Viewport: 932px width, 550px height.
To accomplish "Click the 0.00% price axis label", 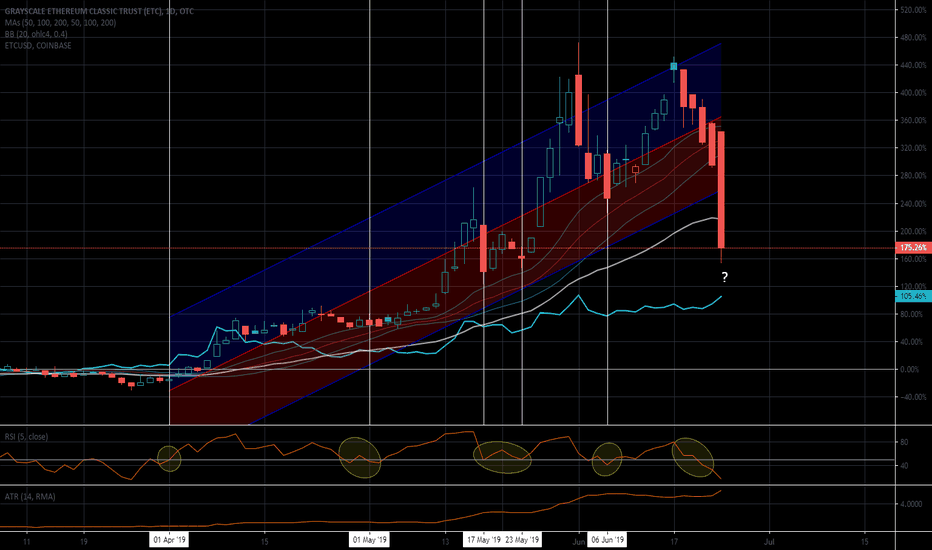I will click(x=909, y=369).
